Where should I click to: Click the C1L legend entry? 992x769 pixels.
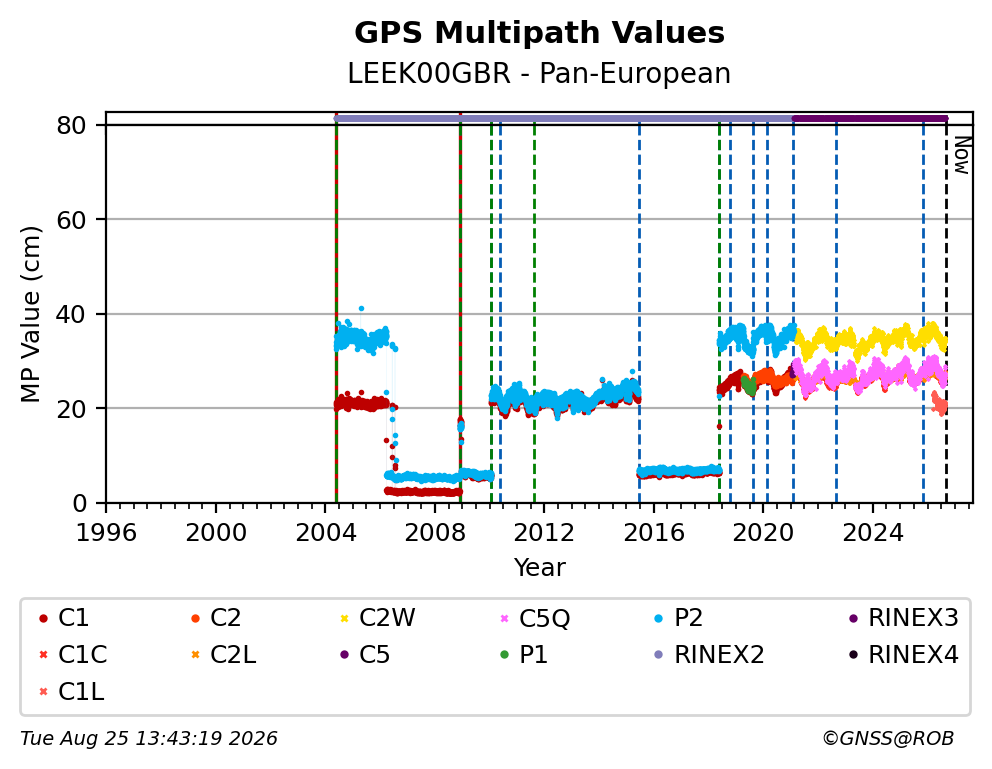pyautogui.click(x=71, y=692)
